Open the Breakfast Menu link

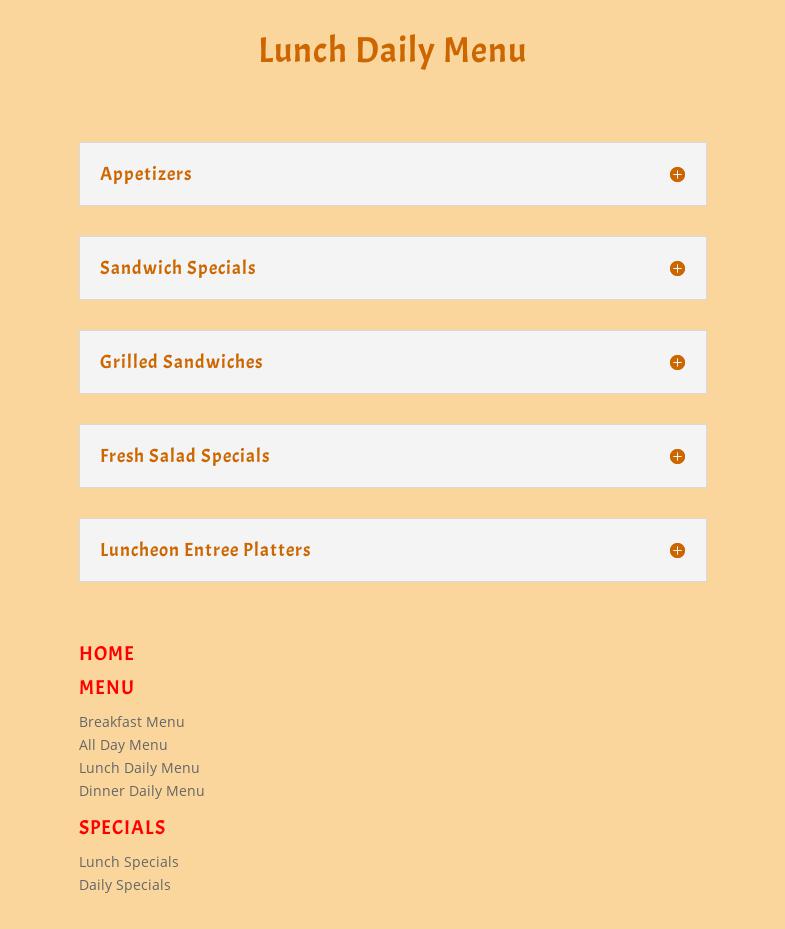132,722
